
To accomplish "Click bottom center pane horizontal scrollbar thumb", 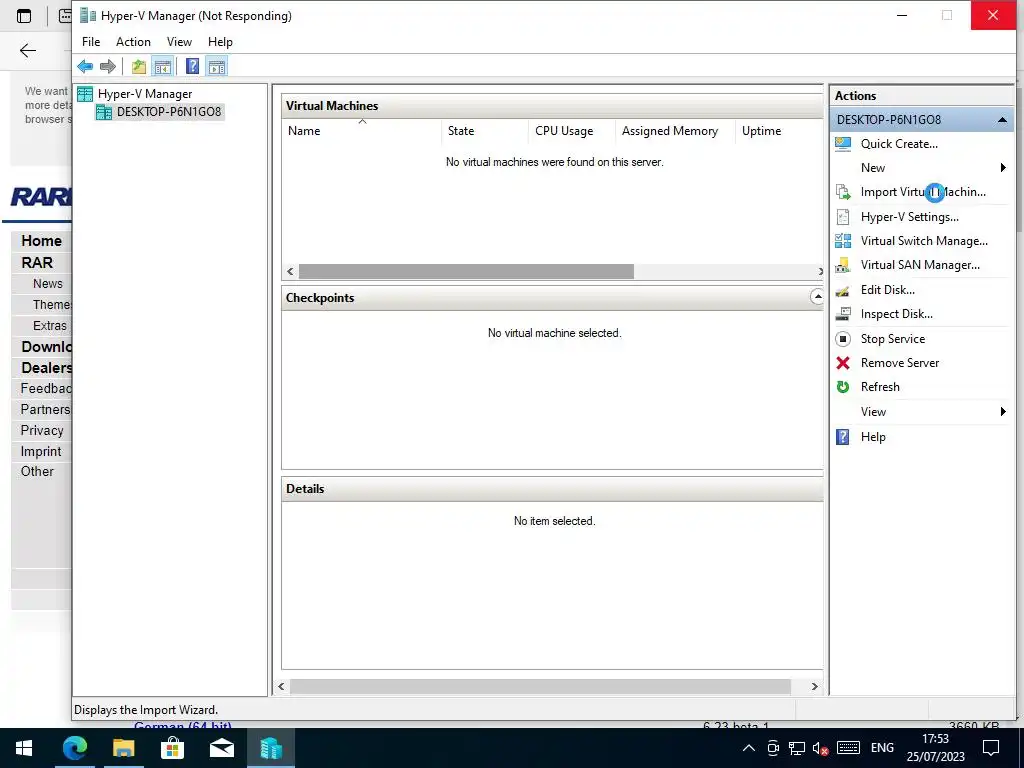I will [540, 686].
